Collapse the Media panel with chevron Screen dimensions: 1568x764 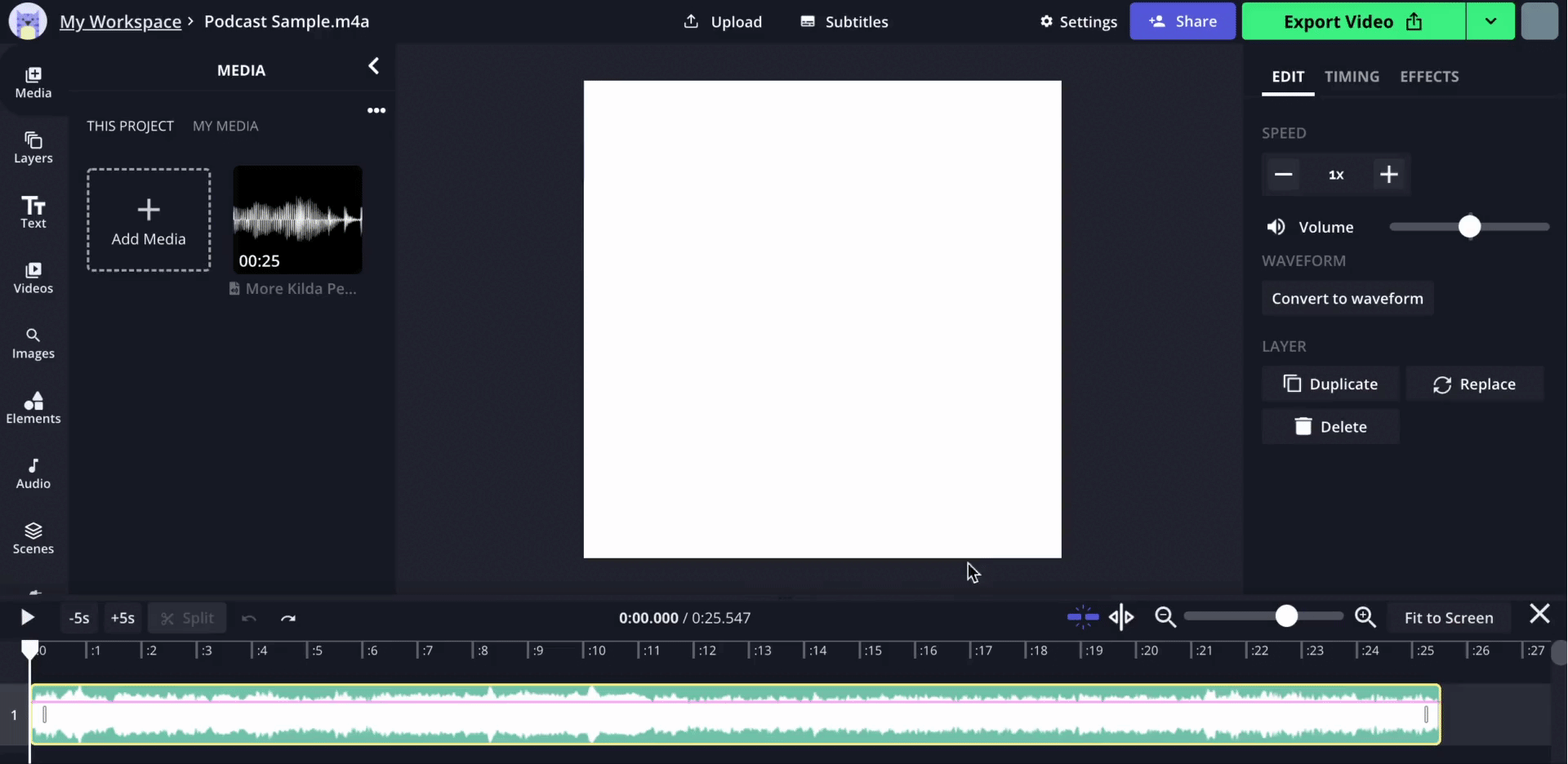373,66
